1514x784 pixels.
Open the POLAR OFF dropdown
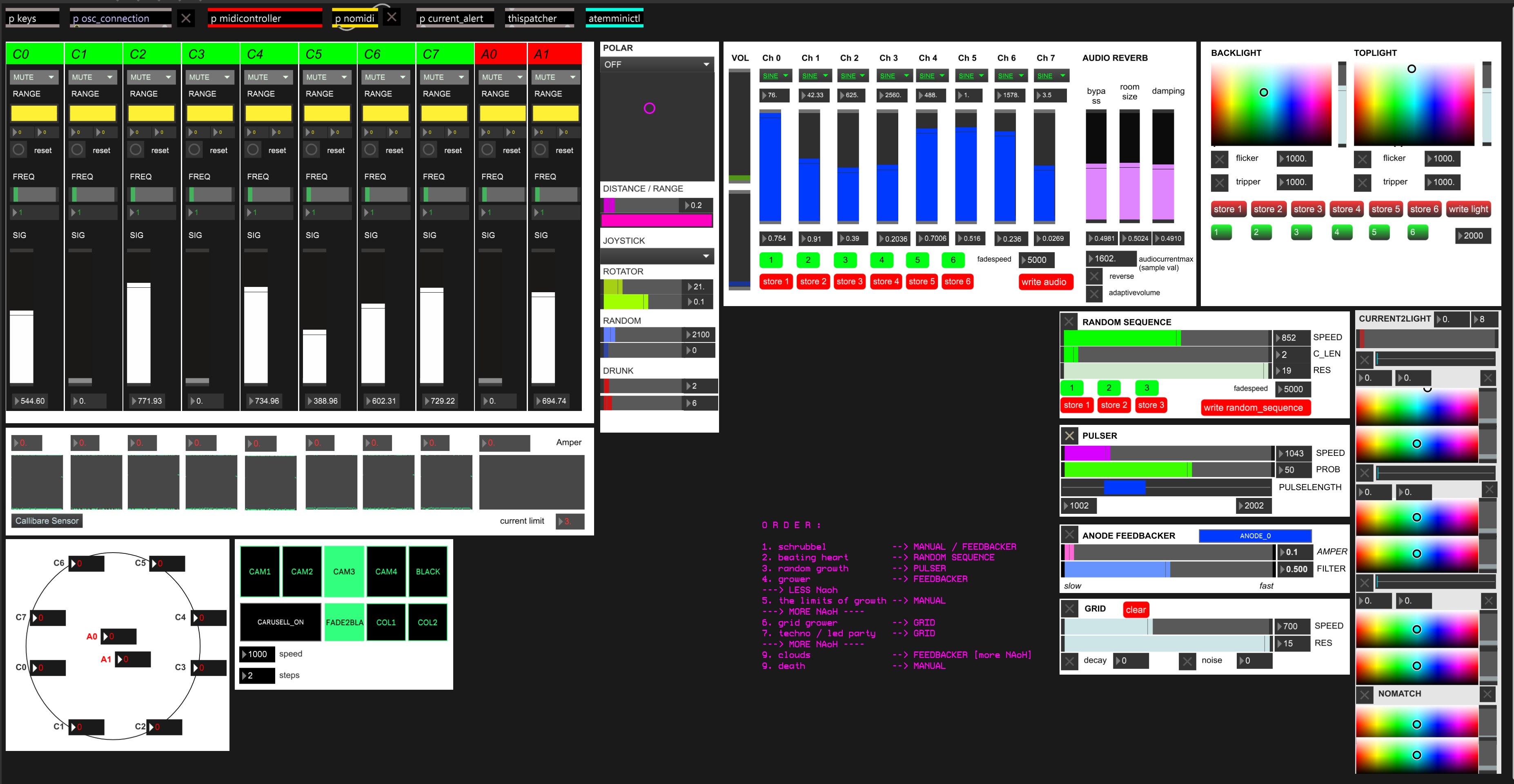coord(657,64)
